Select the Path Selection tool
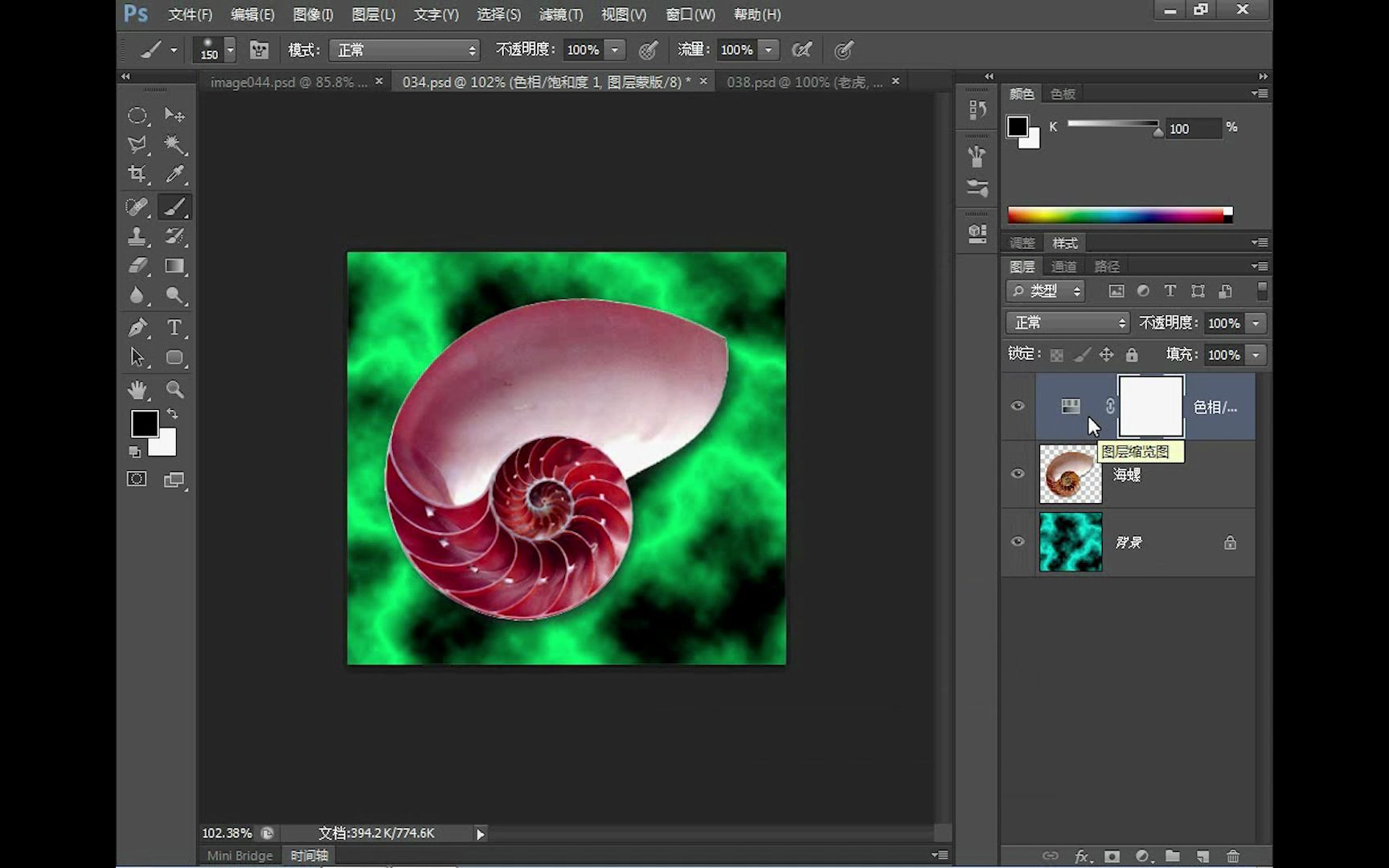This screenshot has height=868, width=1389. [137, 358]
